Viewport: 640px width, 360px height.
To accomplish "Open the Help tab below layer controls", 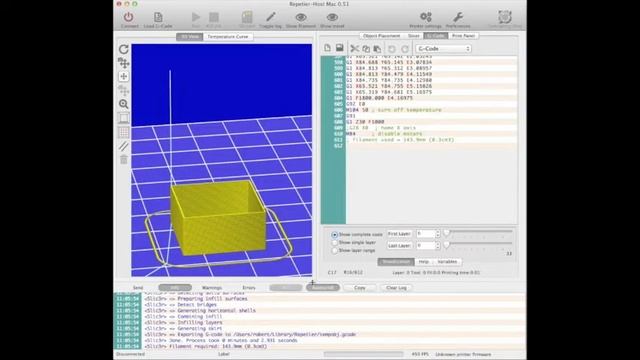I will point(424,262).
